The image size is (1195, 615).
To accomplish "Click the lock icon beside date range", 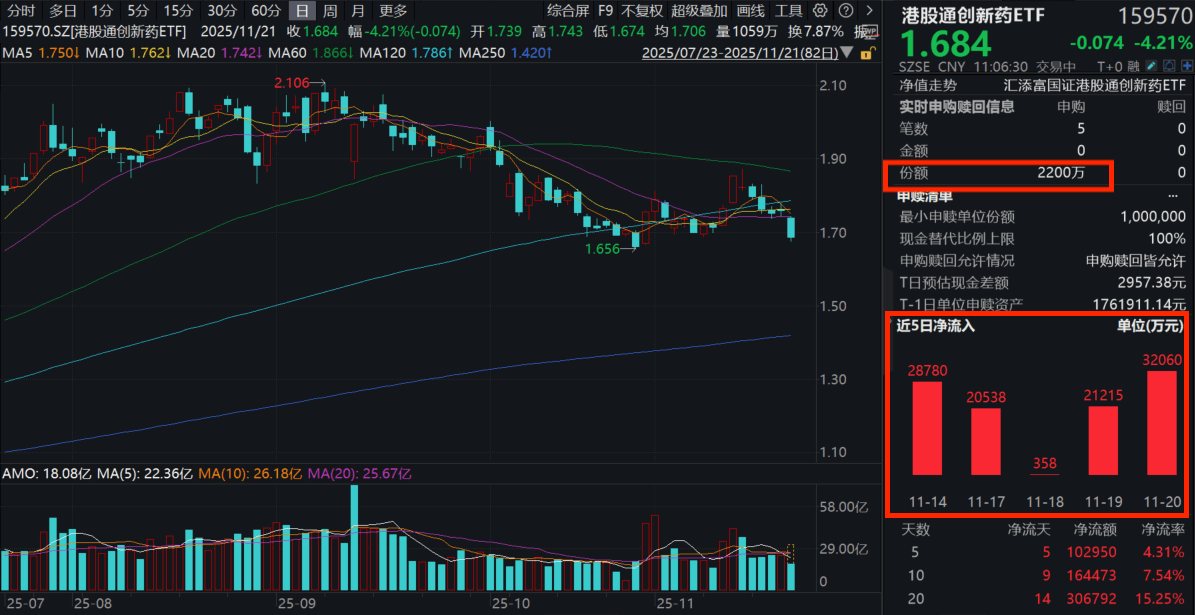I will pos(865,51).
